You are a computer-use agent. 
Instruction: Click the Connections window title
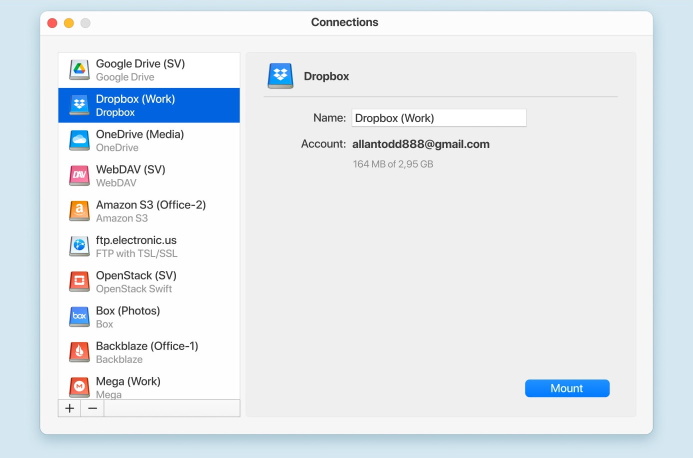(345, 22)
